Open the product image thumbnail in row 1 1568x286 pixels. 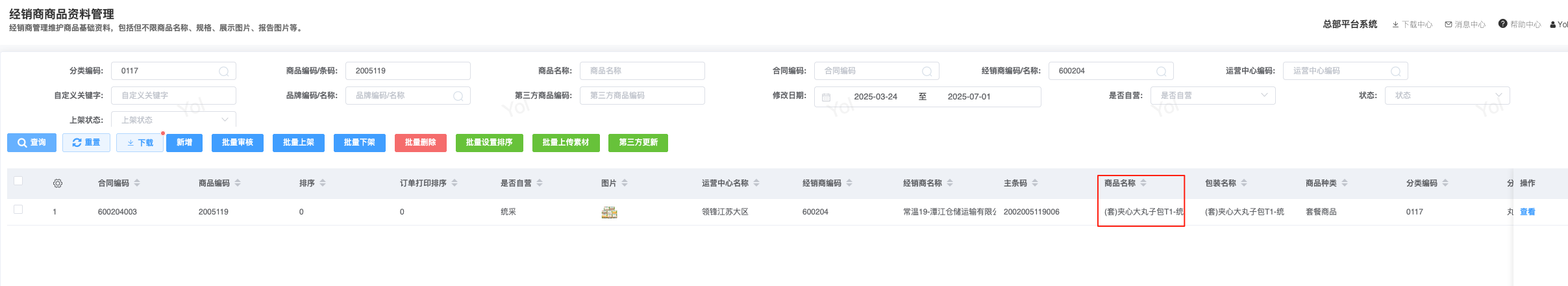pyautogui.click(x=609, y=212)
